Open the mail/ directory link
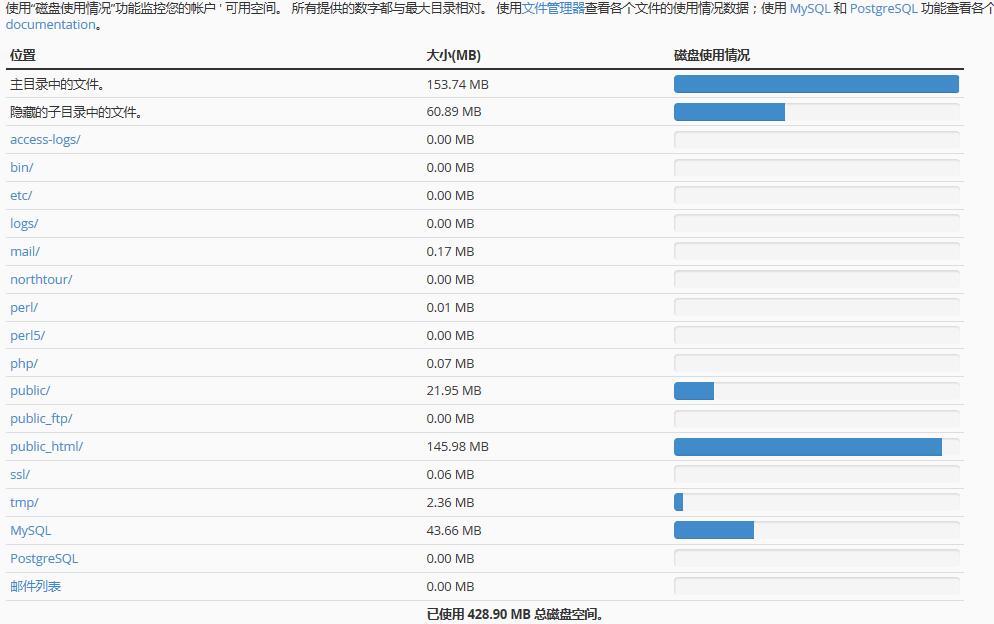 click(x=24, y=251)
